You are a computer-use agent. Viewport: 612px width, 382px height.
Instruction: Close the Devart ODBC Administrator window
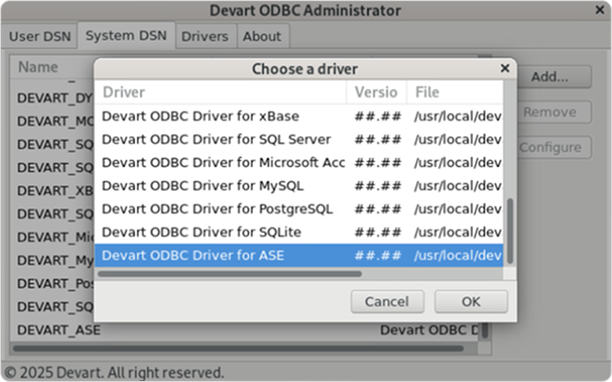(600, 10)
